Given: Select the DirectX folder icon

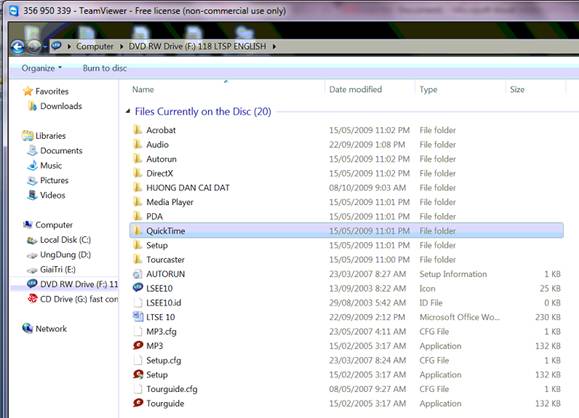Looking at the screenshot, I should (x=137, y=173).
